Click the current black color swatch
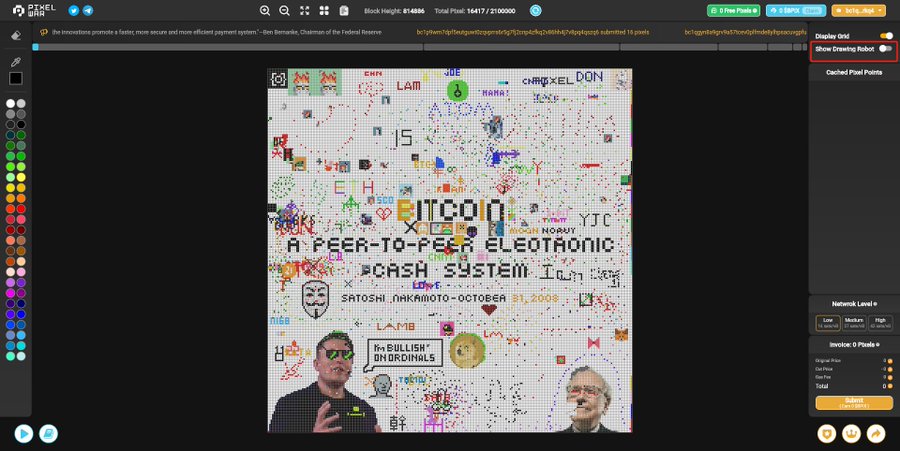This screenshot has height=451, width=900. tap(15, 78)
